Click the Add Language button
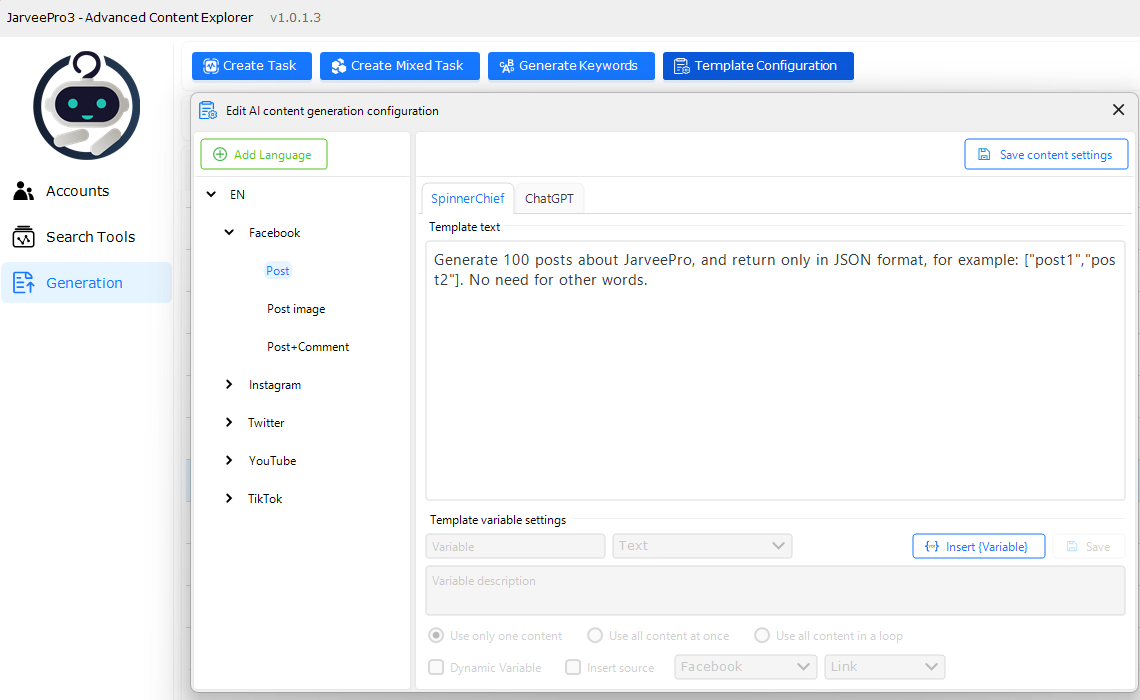This screenshot has height=700, width=1140. [x=264, y=154]
